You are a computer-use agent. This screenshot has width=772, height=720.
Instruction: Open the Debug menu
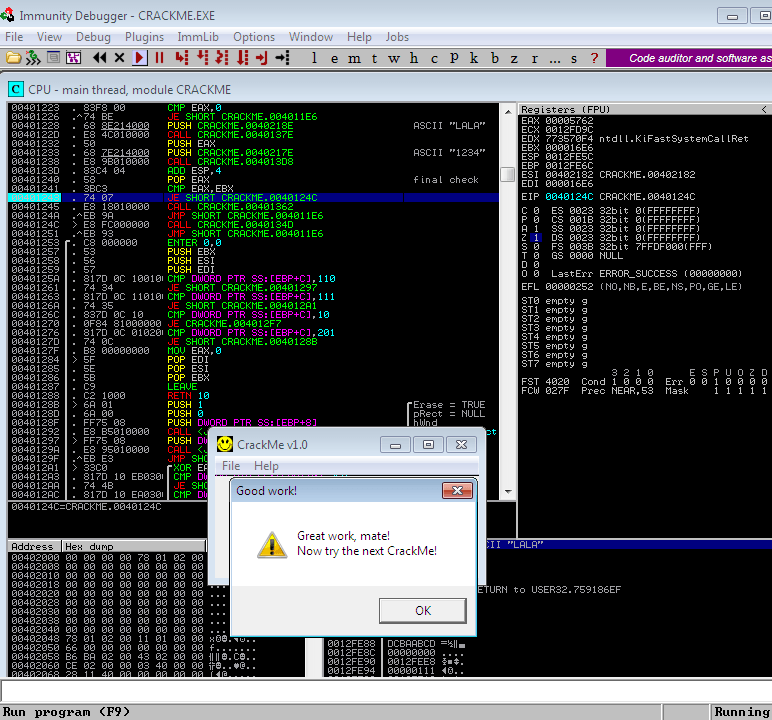click(x=93, y=37)
